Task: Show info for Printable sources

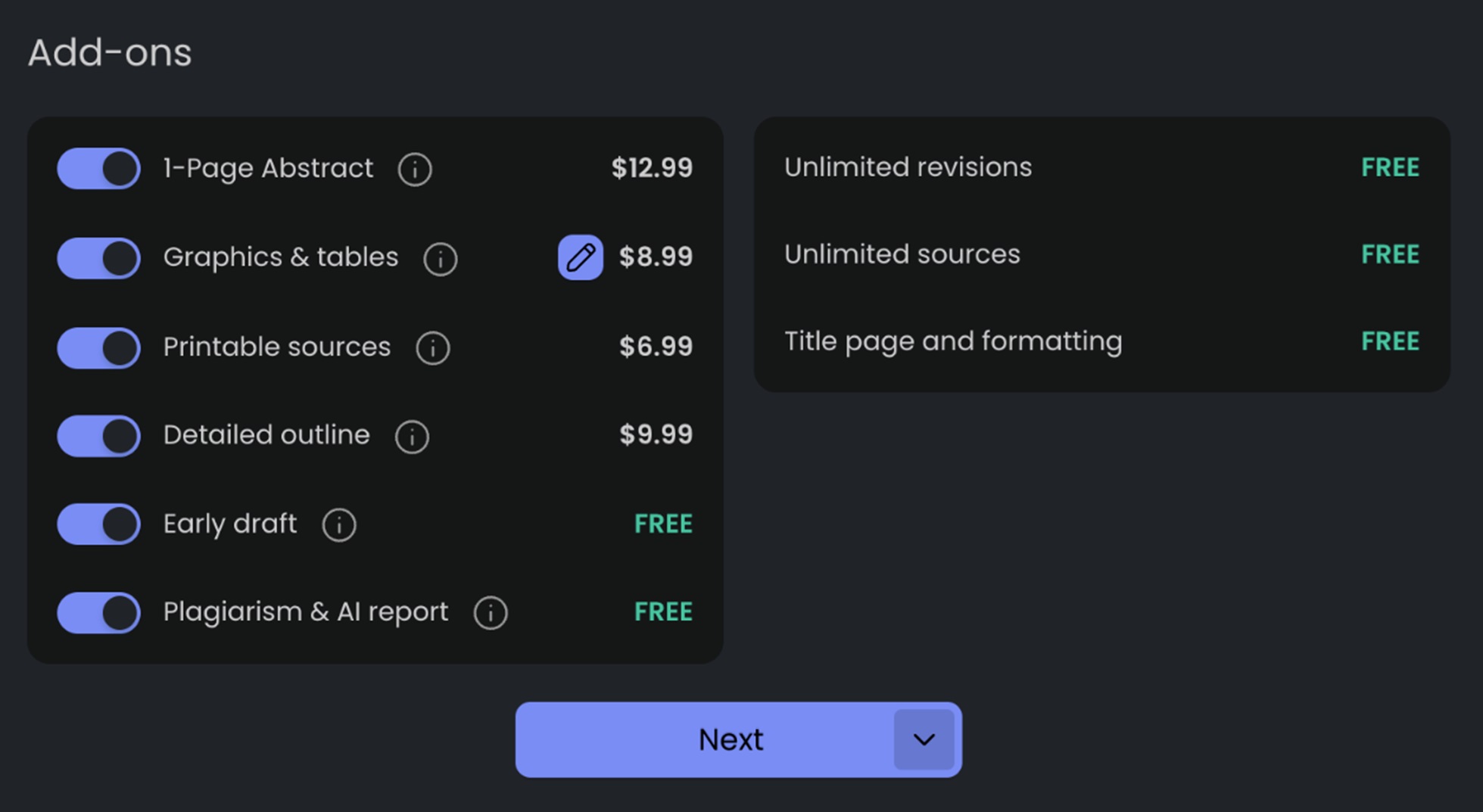Action: click(433, 348)
